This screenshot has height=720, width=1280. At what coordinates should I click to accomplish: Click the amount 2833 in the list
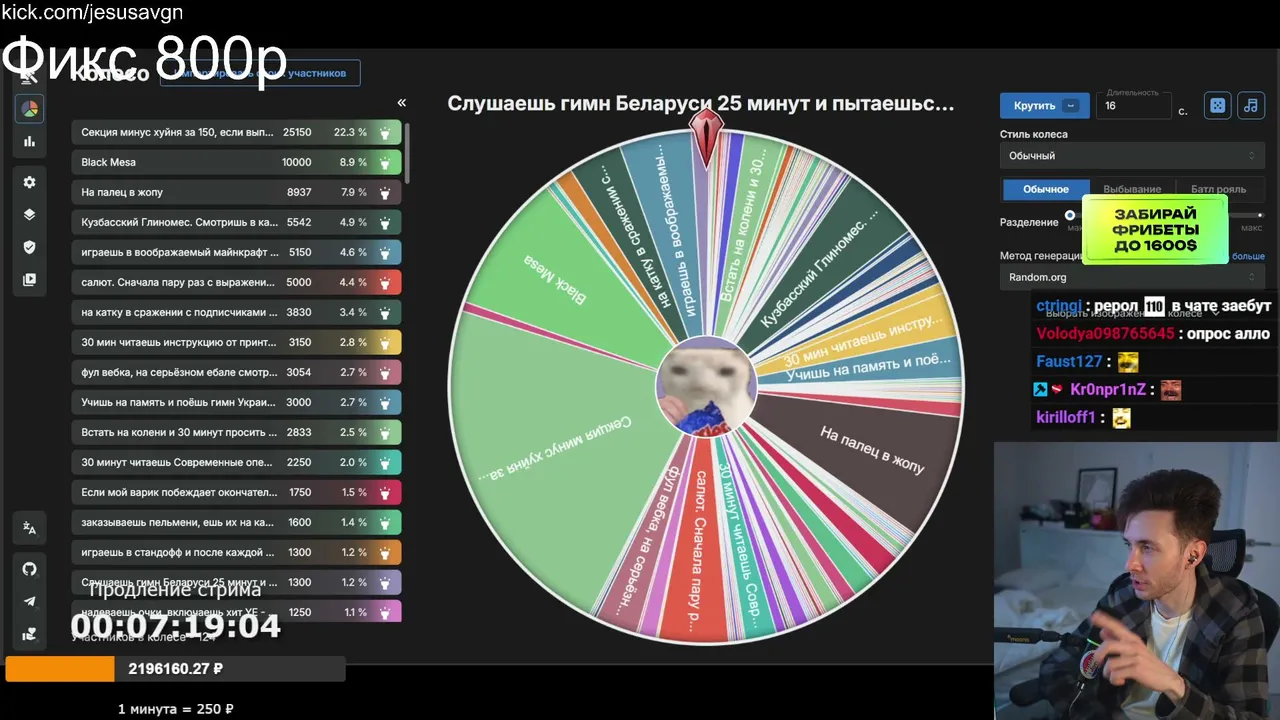(298, 432)
